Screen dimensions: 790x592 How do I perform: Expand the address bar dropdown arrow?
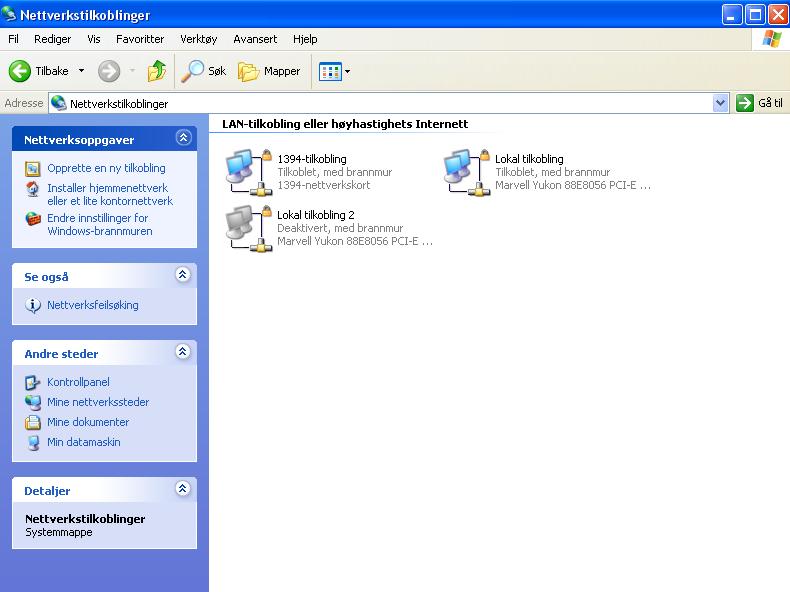point(720,103)
